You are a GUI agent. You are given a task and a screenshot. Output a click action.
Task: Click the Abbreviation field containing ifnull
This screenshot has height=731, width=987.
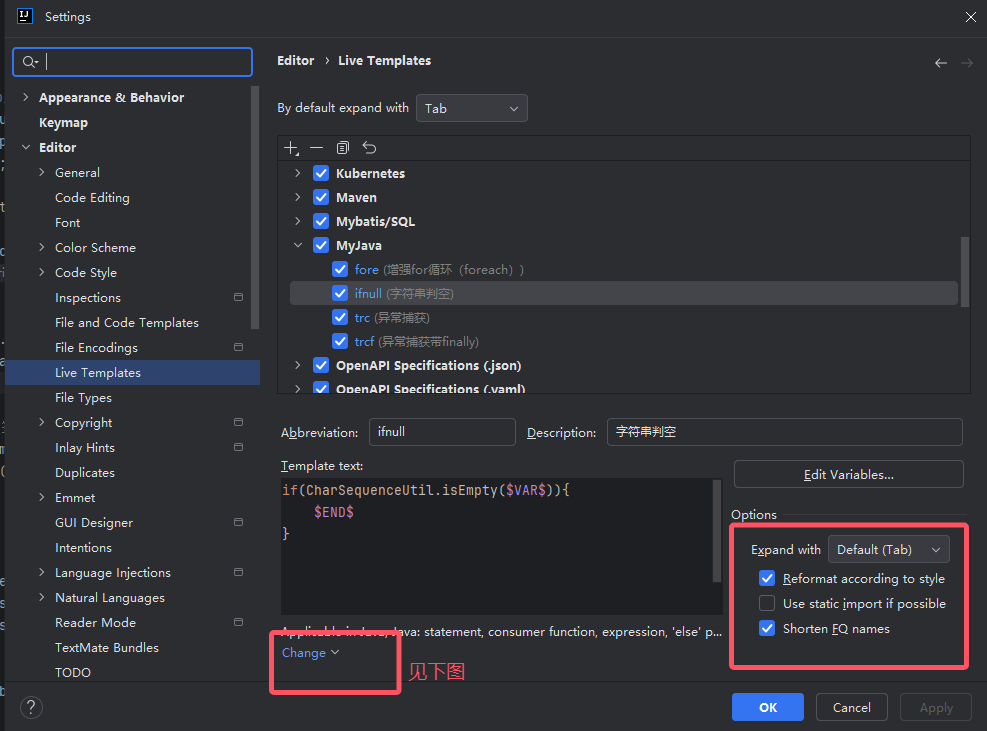click(x=441, y=432)
